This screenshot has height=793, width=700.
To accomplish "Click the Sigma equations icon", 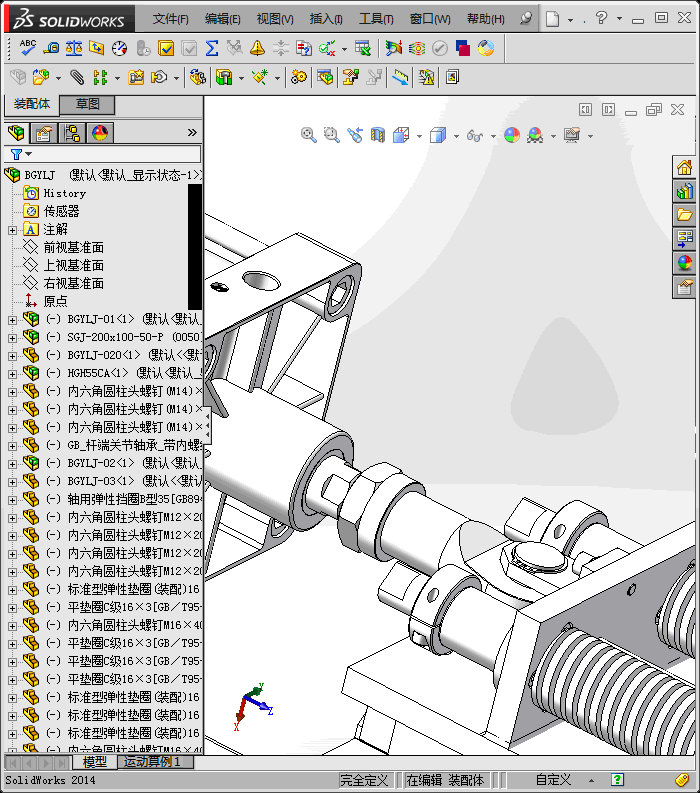I will pyautogui.click(x=212, y=48).
